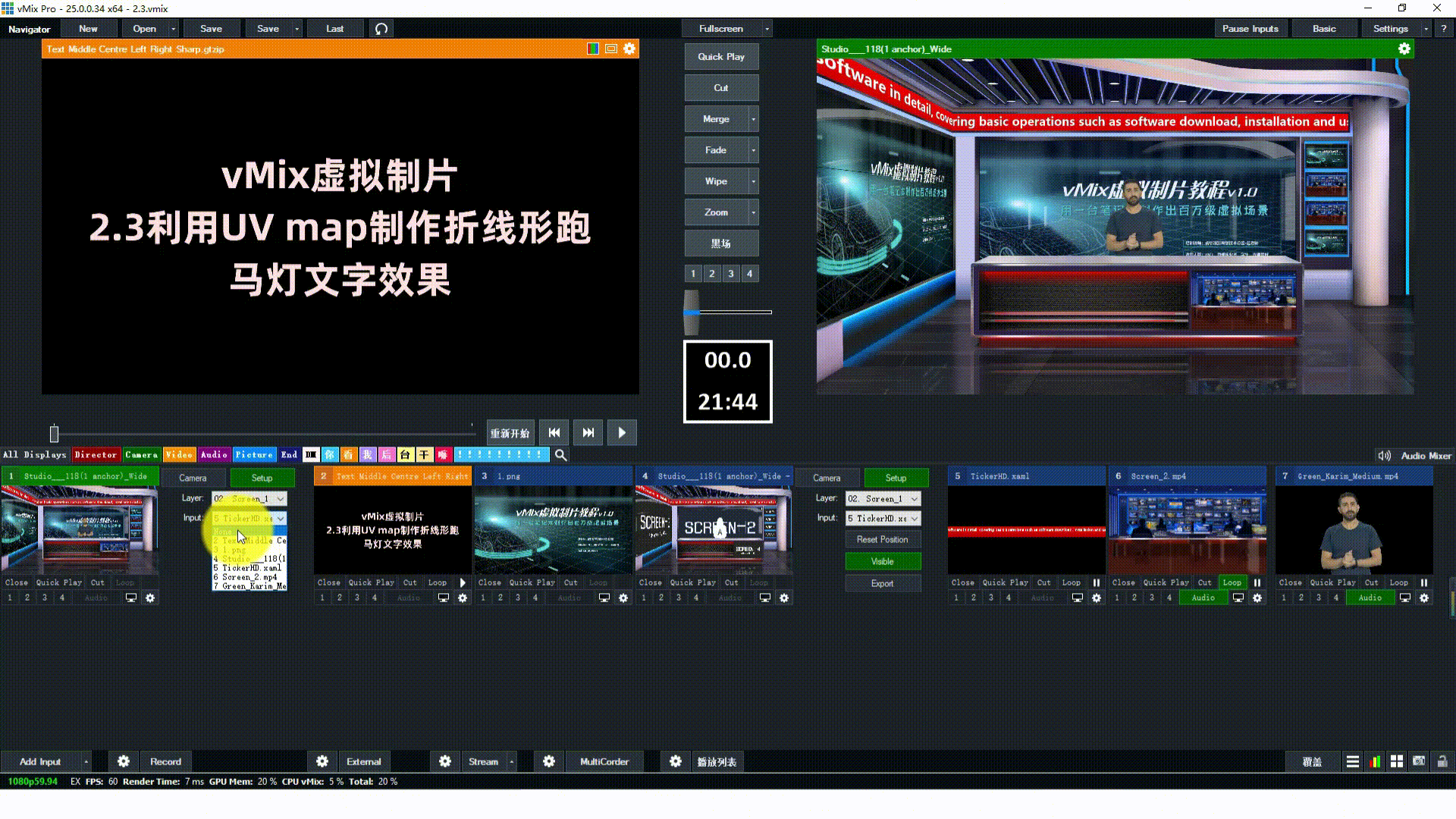The height and width of the screenshot is (819, 1456).
Task: Take a snapshot with the camera icon
Action: (x=1419, y=761)
